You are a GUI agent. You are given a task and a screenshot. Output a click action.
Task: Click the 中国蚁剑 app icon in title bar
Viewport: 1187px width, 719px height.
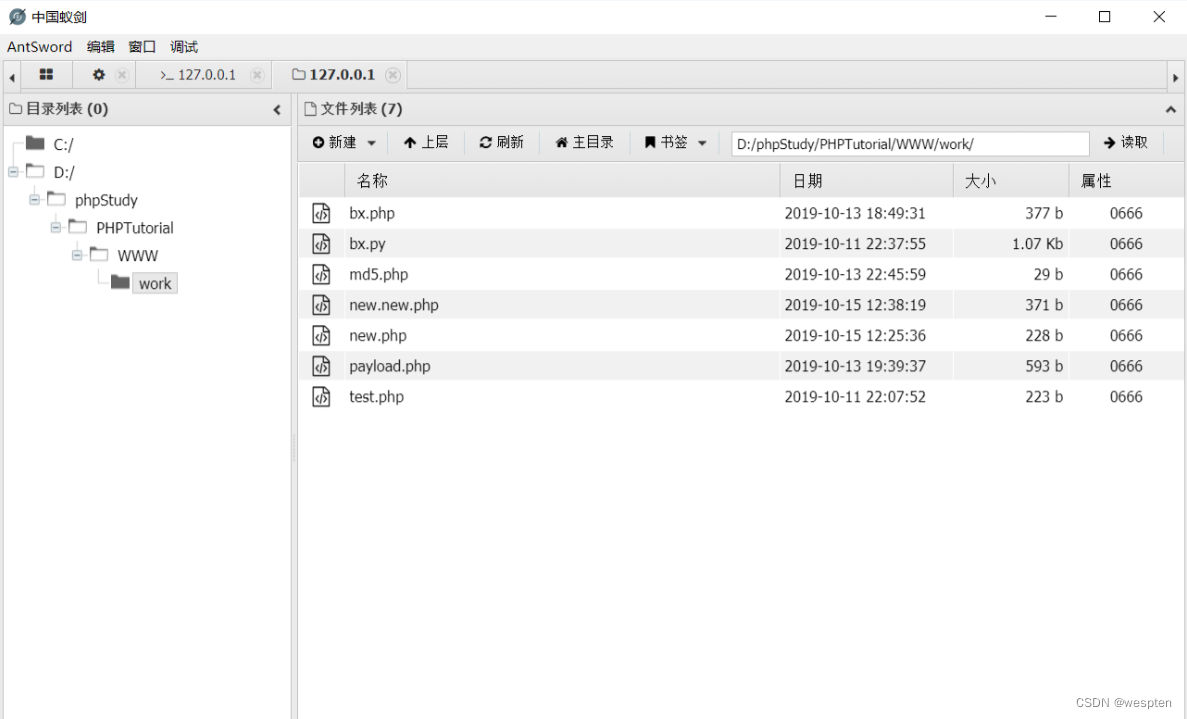(17, 17)
